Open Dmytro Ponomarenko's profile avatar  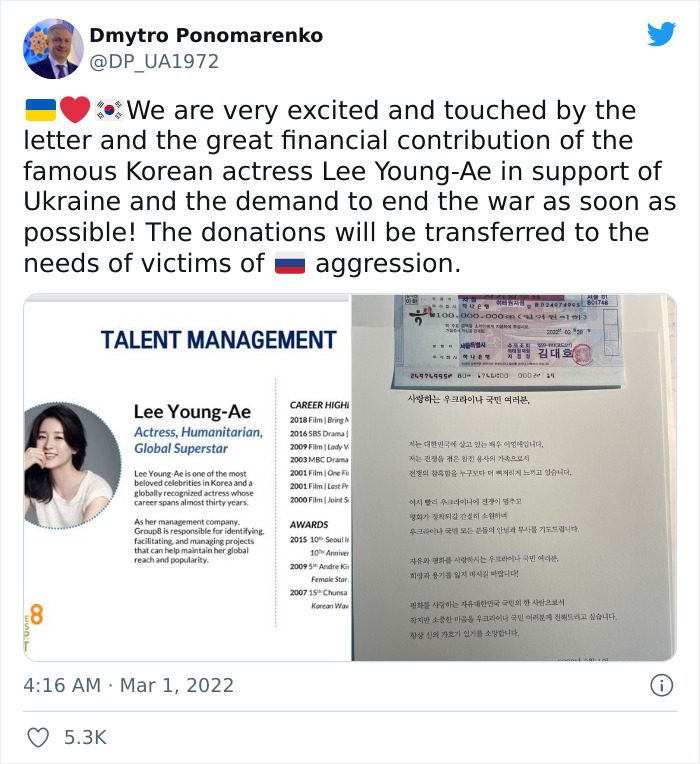click(x=53, y=49)
